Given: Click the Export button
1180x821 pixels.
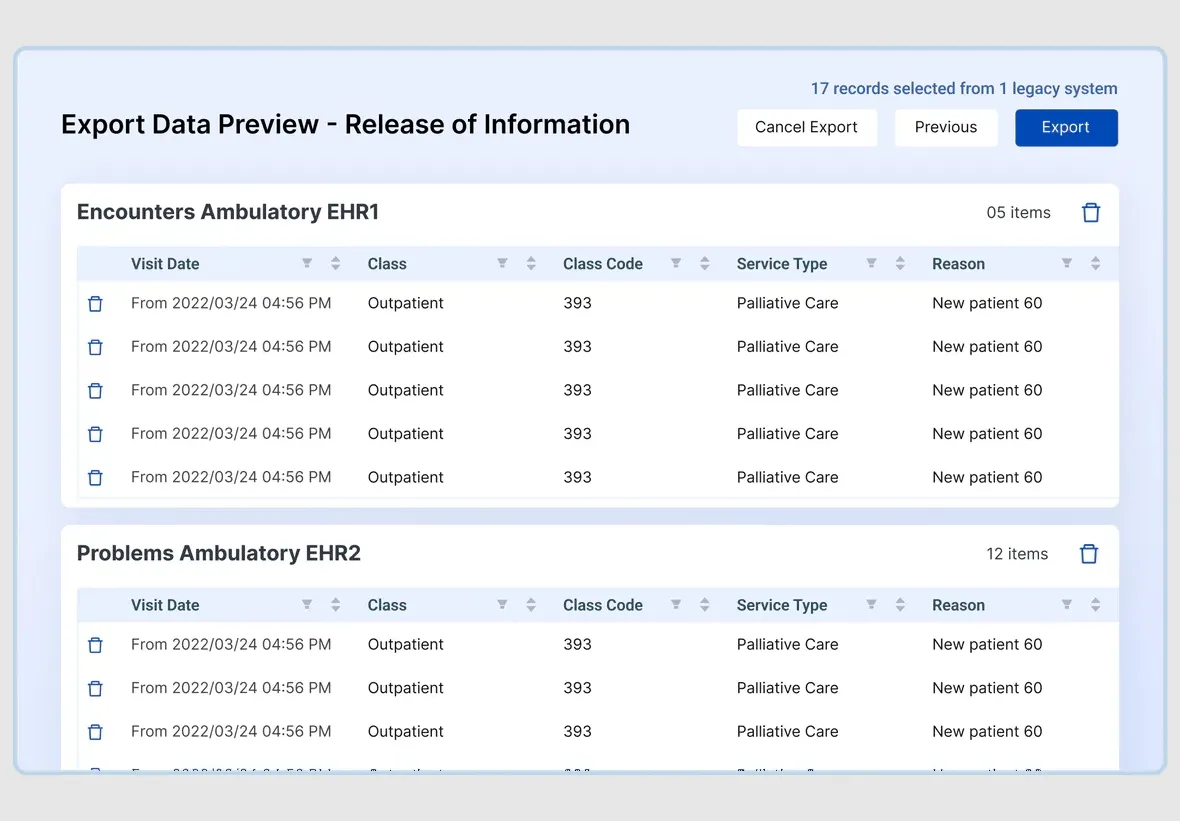Looking at the screenshot, I should pyautogui.click(x=1065, y=128).
